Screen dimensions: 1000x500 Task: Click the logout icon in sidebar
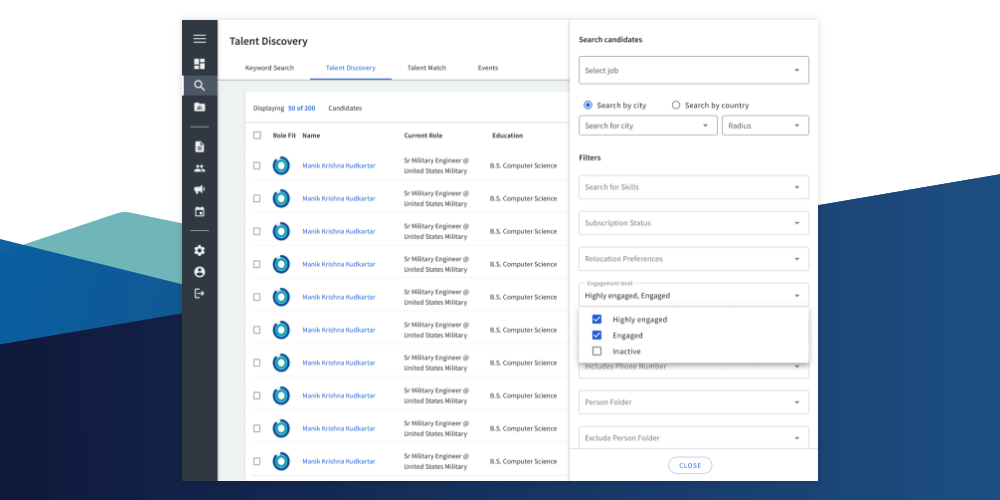(x=199, y=293)
